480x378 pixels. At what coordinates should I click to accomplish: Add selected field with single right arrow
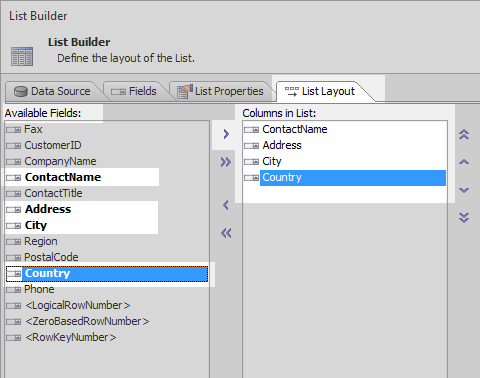click(x=226, y=134)
